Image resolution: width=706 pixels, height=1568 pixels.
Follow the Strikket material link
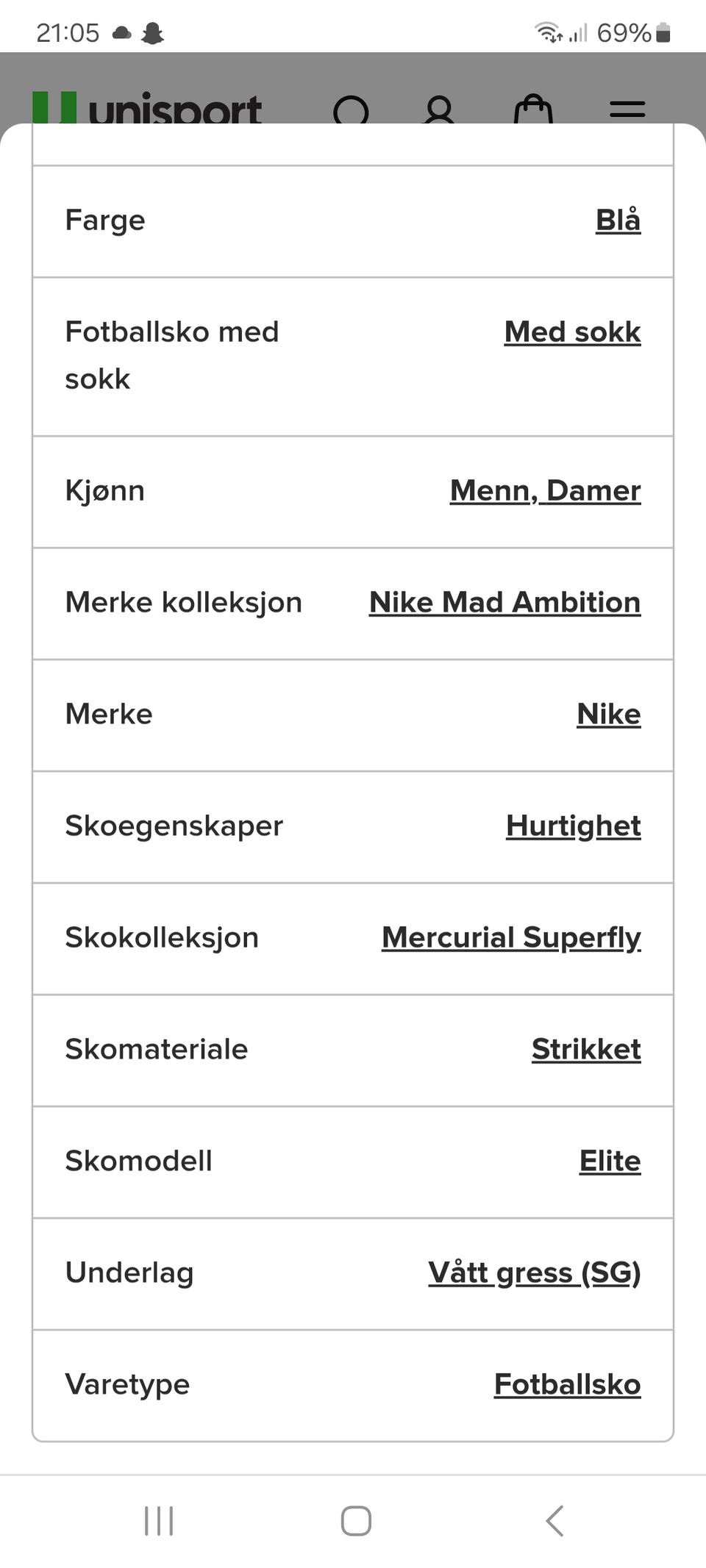coord(586,1049)
